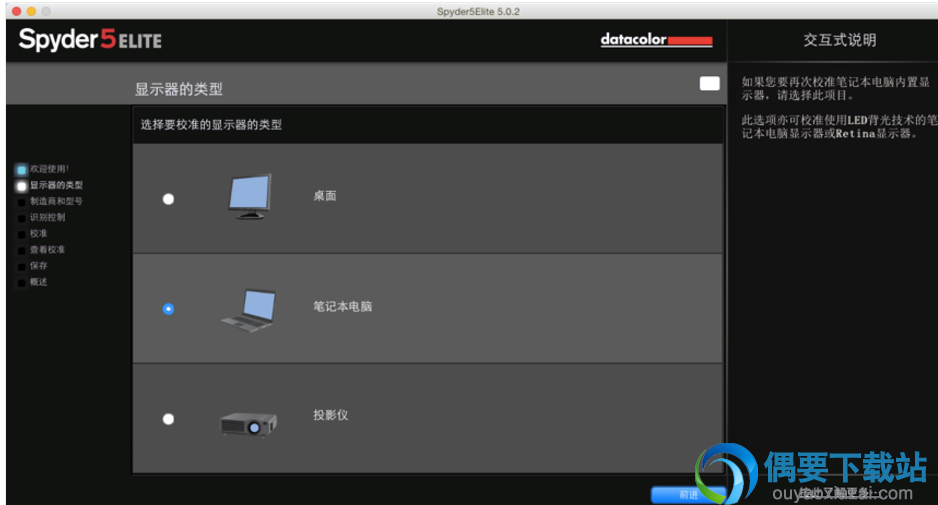Click the Spyder5Elite 5.0.2 window title
The width and height of the screenshot is (938, 505).
478,11
